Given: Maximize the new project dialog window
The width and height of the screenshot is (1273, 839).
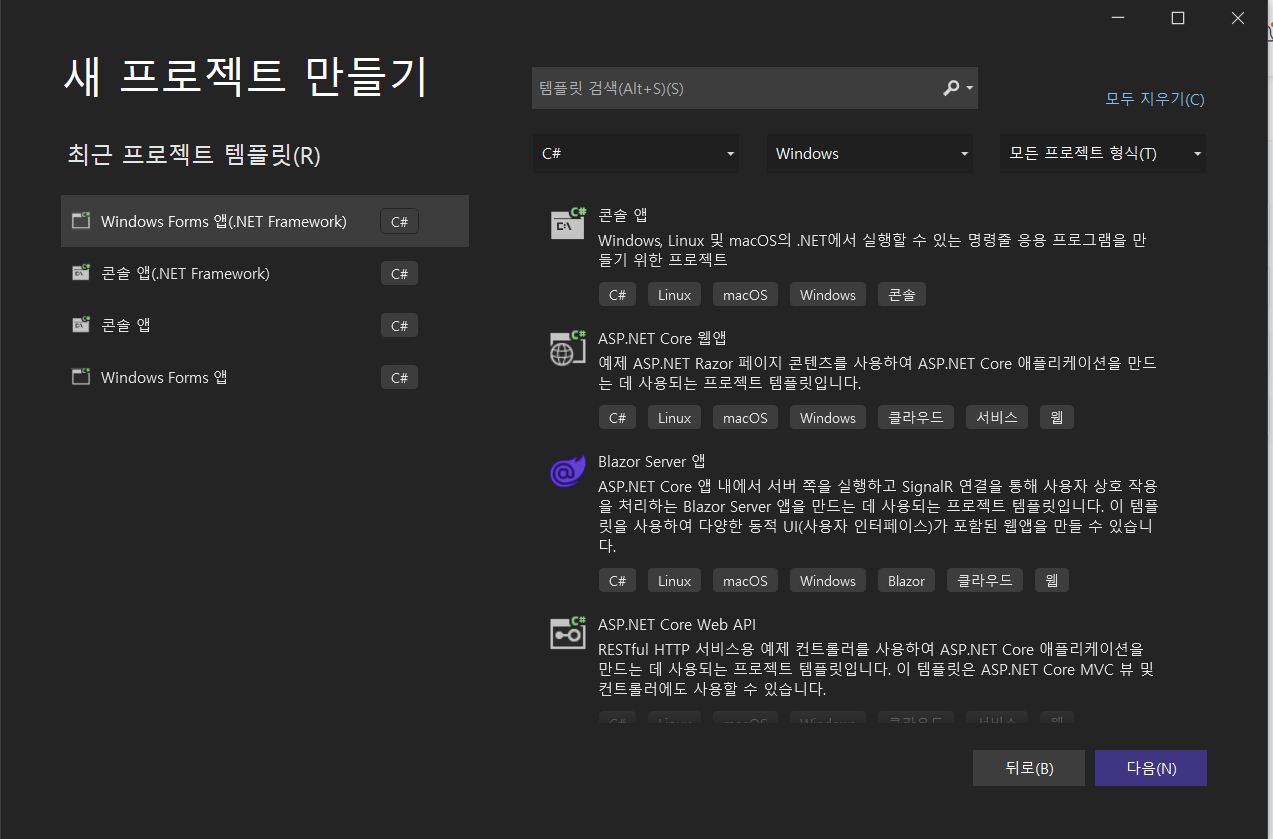Looking at the screenshot, I should coord(1178,18).
